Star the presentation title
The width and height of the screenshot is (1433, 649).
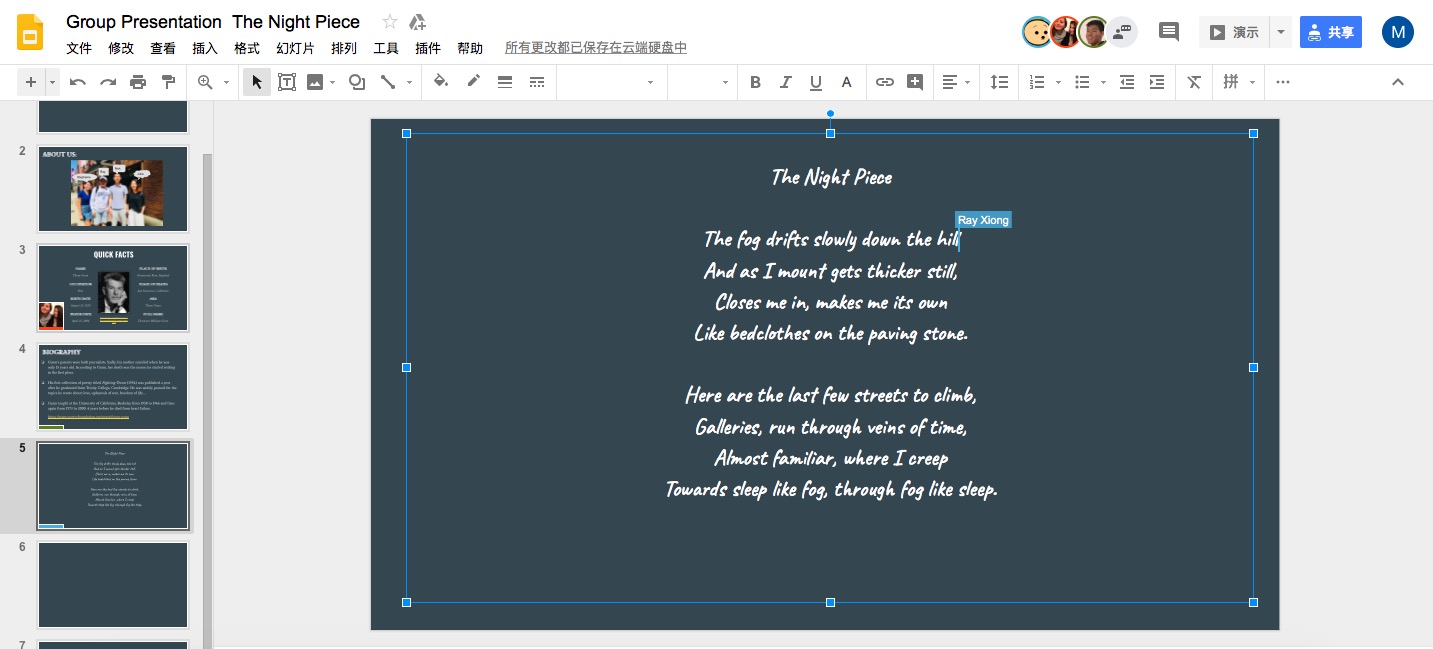click(390, 22)
